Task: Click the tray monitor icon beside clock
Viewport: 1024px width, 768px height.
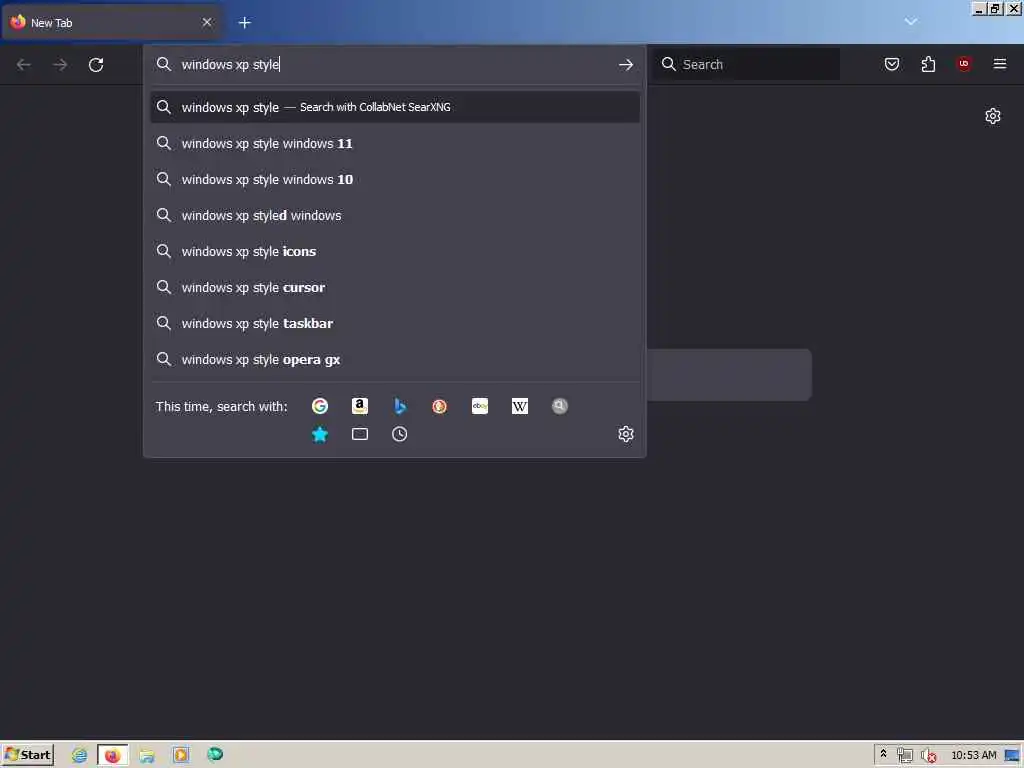Action: (1012, 756)
